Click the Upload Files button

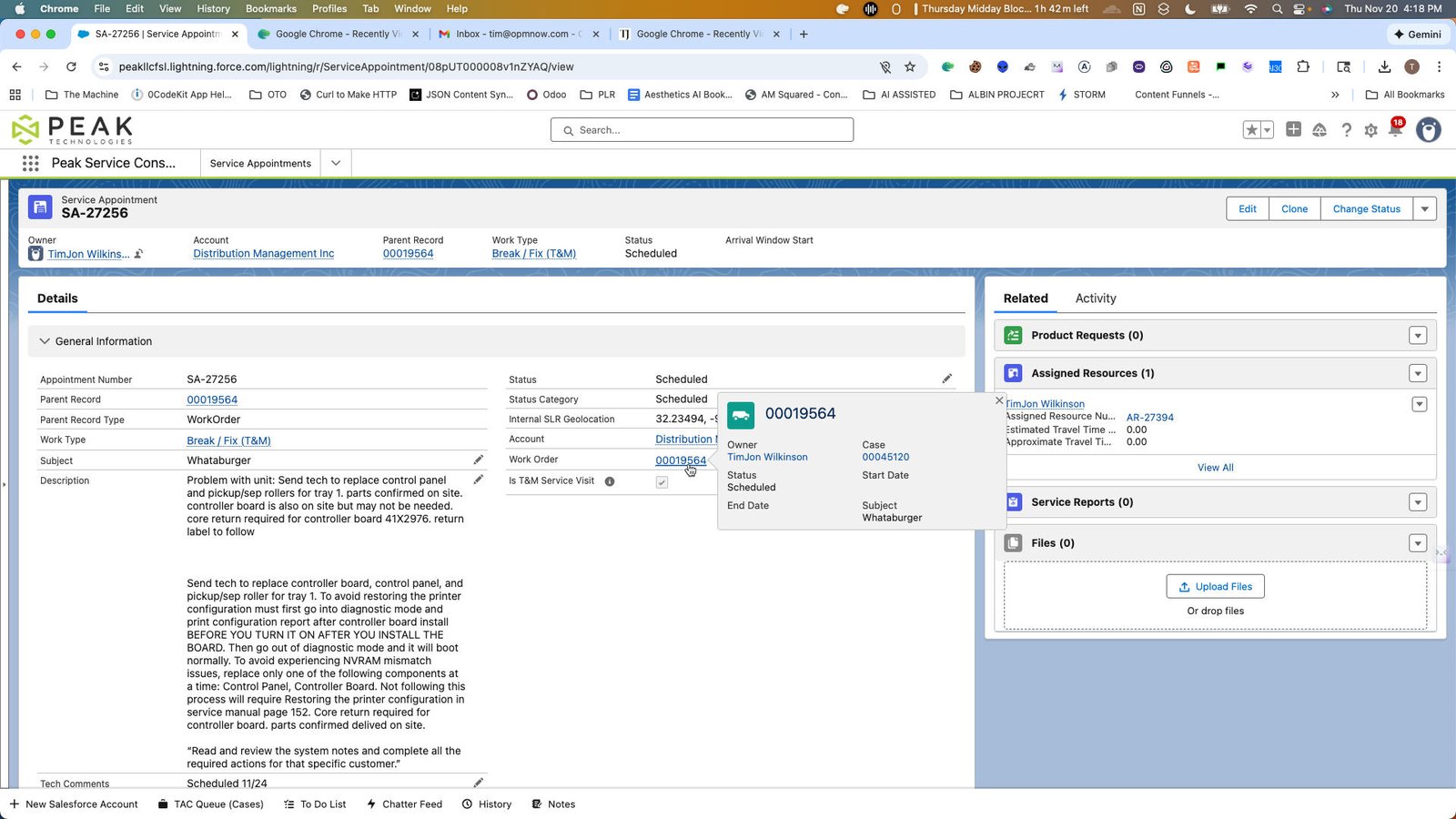1216,587
